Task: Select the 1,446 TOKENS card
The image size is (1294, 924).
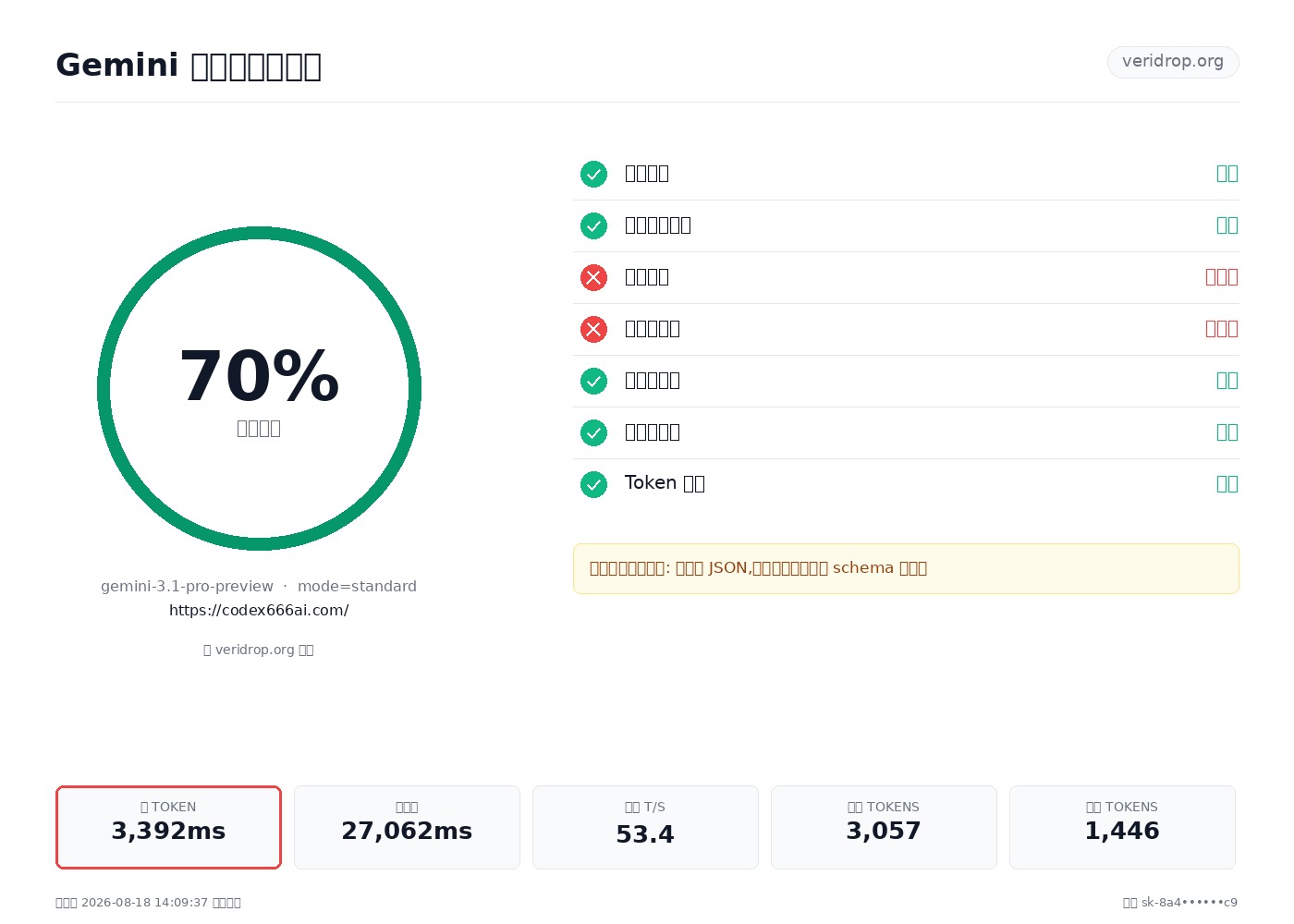Action: (x=1122, y=827)
